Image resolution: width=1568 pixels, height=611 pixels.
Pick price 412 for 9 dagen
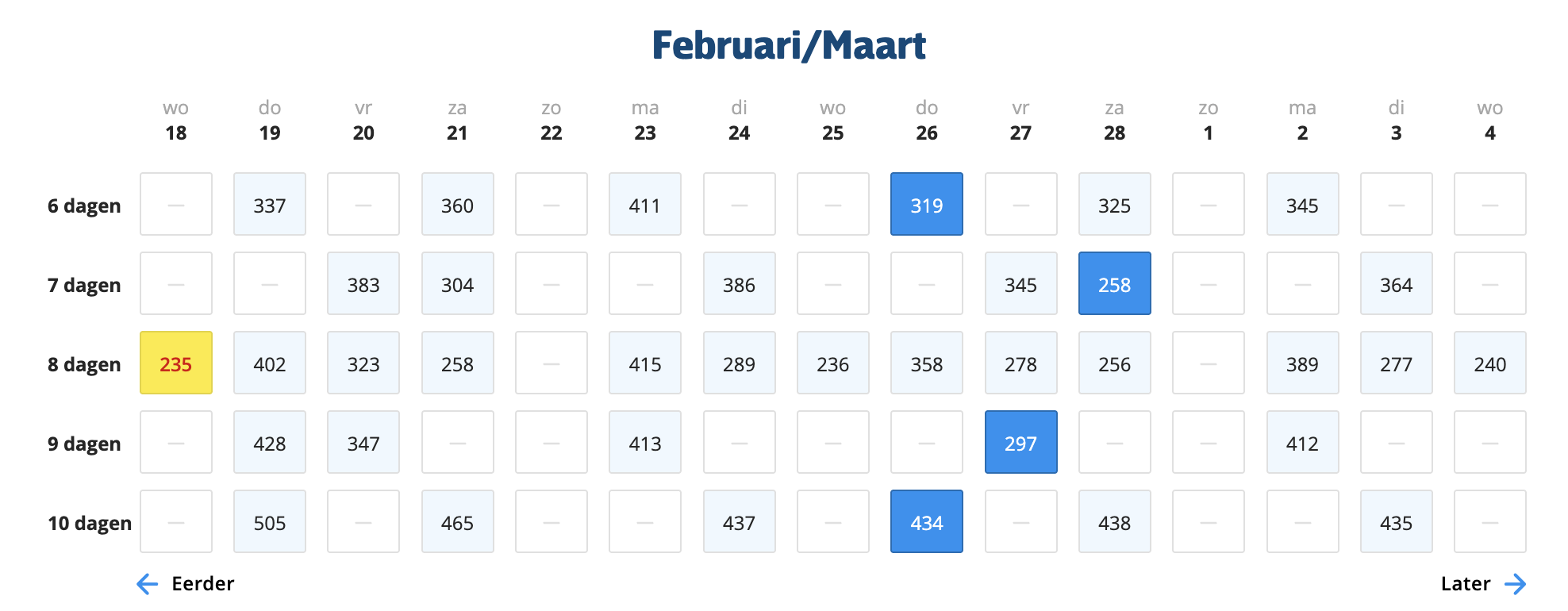(1302, 443)
